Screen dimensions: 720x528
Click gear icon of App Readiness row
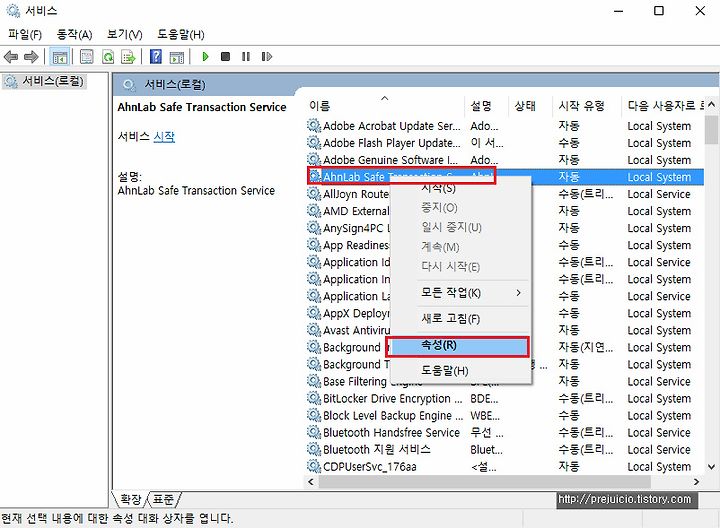tap(314, 245)
